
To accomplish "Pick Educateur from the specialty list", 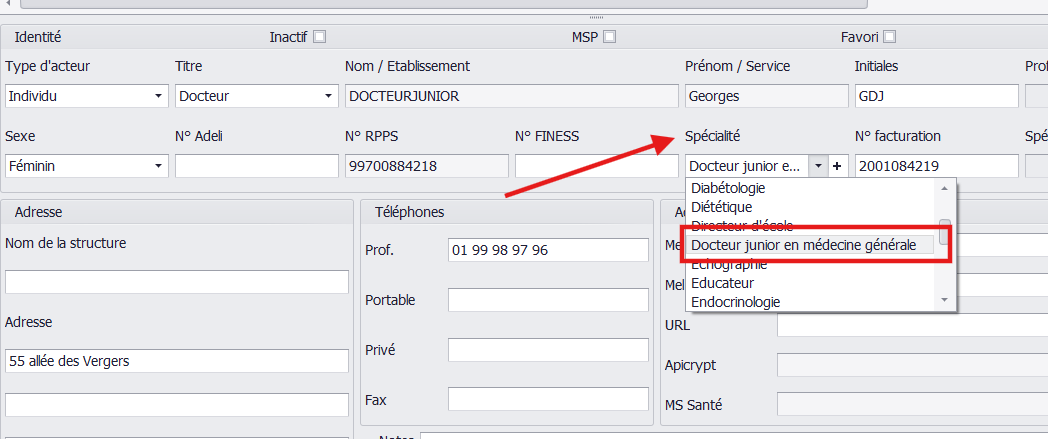I will pos(723,283).
